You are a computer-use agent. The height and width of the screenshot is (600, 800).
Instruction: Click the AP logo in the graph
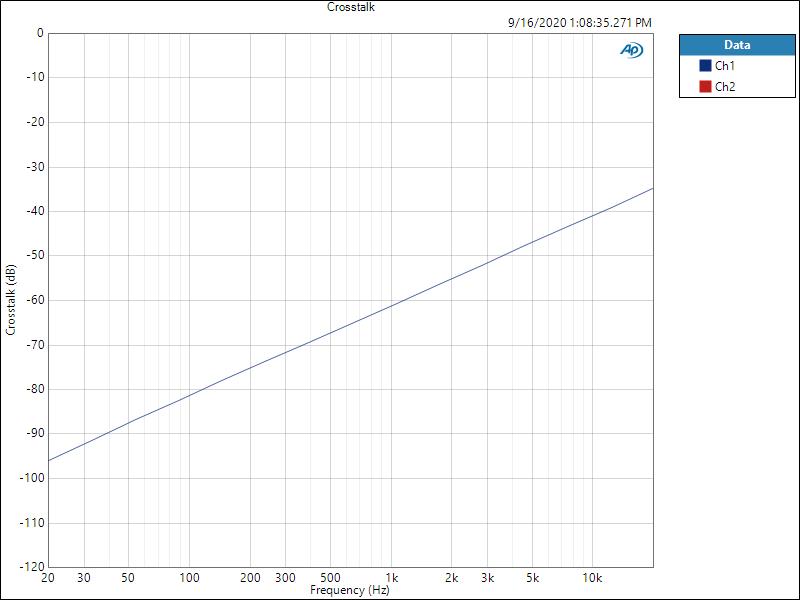(x=632, y=50)
